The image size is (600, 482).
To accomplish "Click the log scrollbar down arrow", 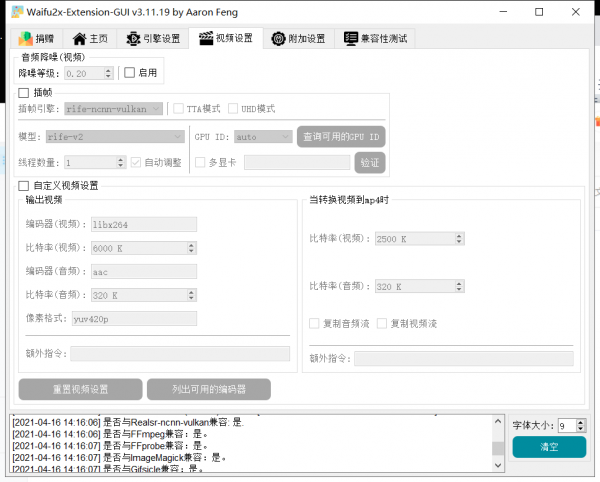I will (x=498, y=465).
